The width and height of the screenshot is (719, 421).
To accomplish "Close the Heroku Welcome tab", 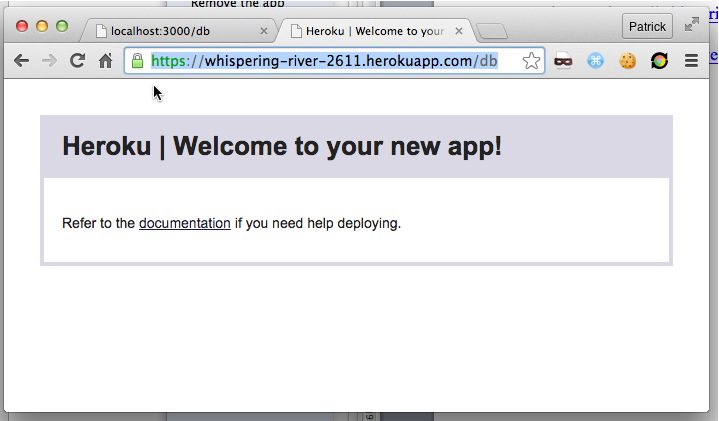I will pos(459,31).
